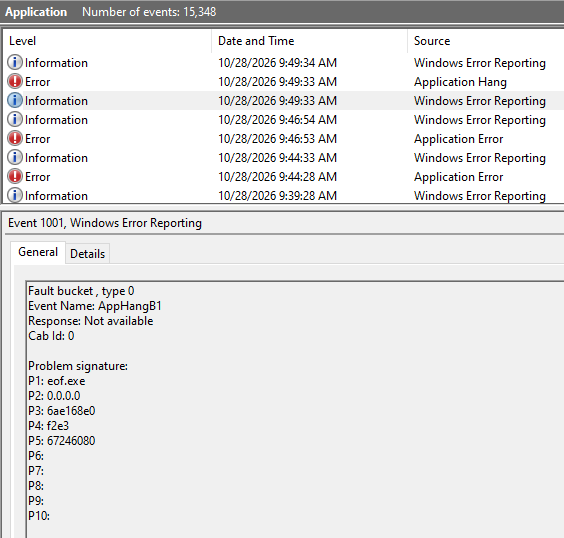The width and height of the screenshot is (564, 538).
Task: Click Windows Error Reporting source on the 9:44:33 AM row
Action: pos(480,158)
